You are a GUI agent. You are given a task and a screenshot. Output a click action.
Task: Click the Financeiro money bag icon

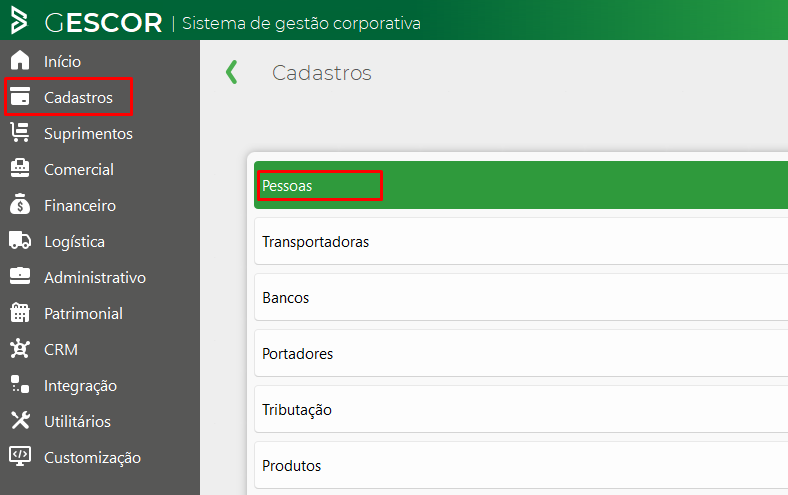click(20, 204)
